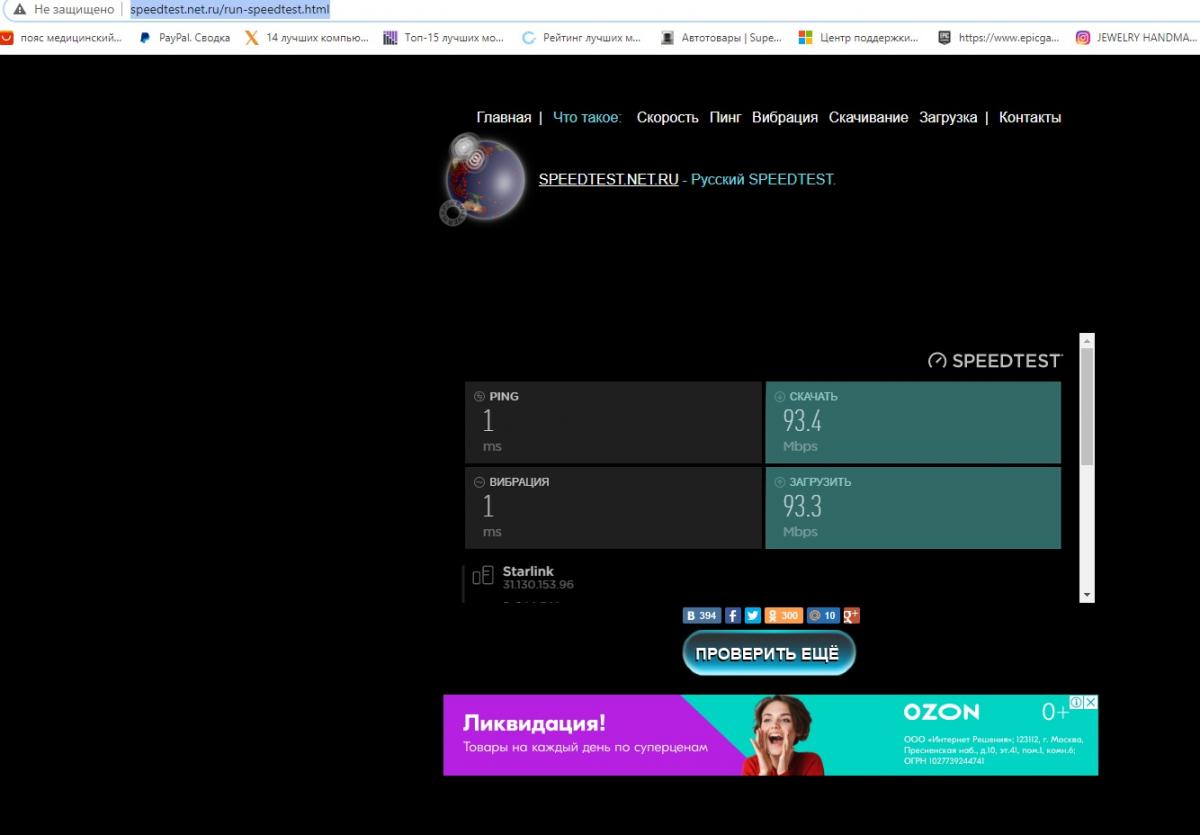Viewport: 1200px width, 835px height.
Task: Click the IP address 31.130.153.96
Action: [x=538, y=584]
